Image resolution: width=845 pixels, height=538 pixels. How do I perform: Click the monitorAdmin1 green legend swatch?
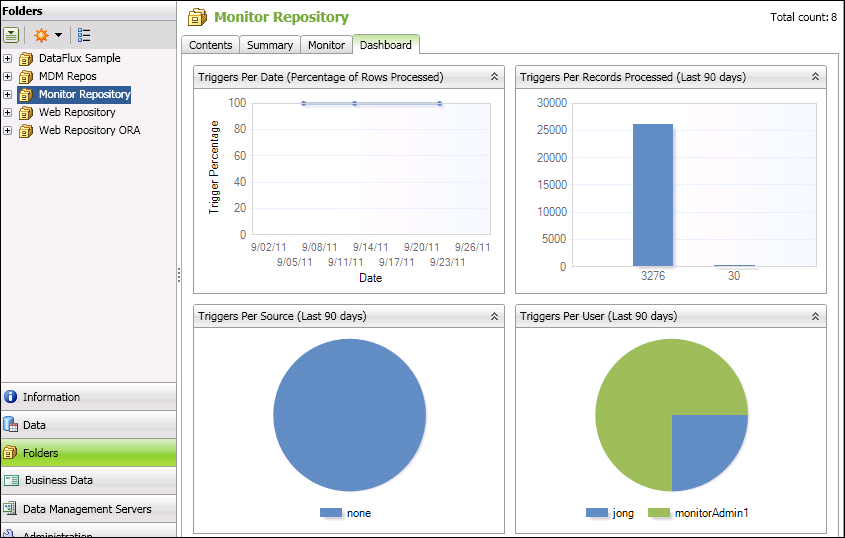tap(659, 513)
